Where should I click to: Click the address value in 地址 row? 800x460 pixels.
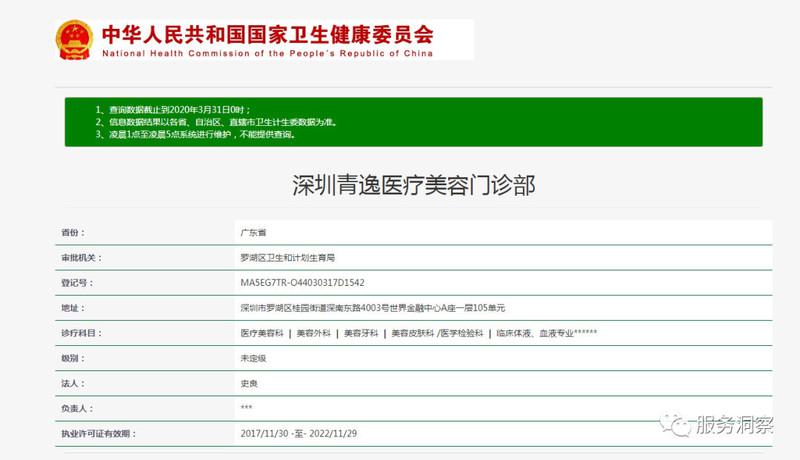pyautogui.click(x=379, y=308)
